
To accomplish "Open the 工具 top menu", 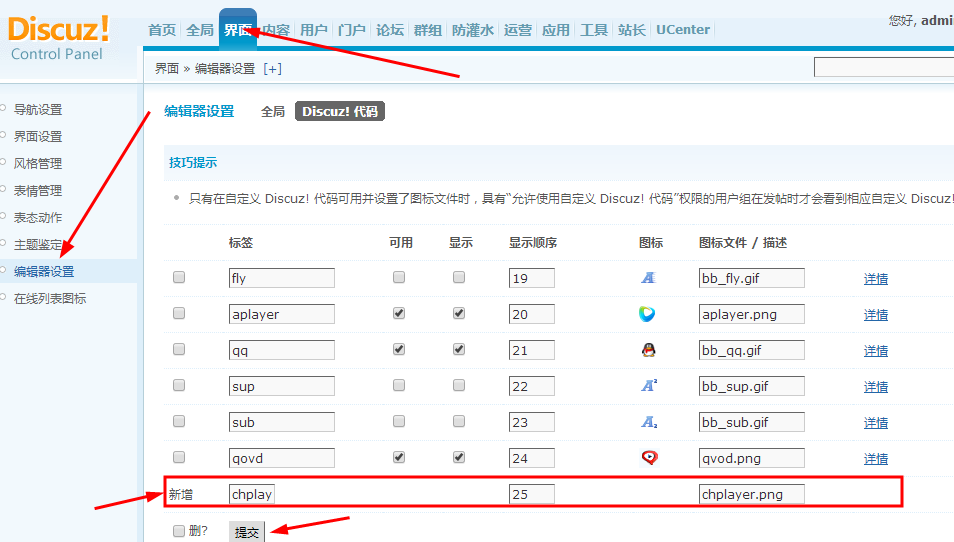I will (594, 30).
